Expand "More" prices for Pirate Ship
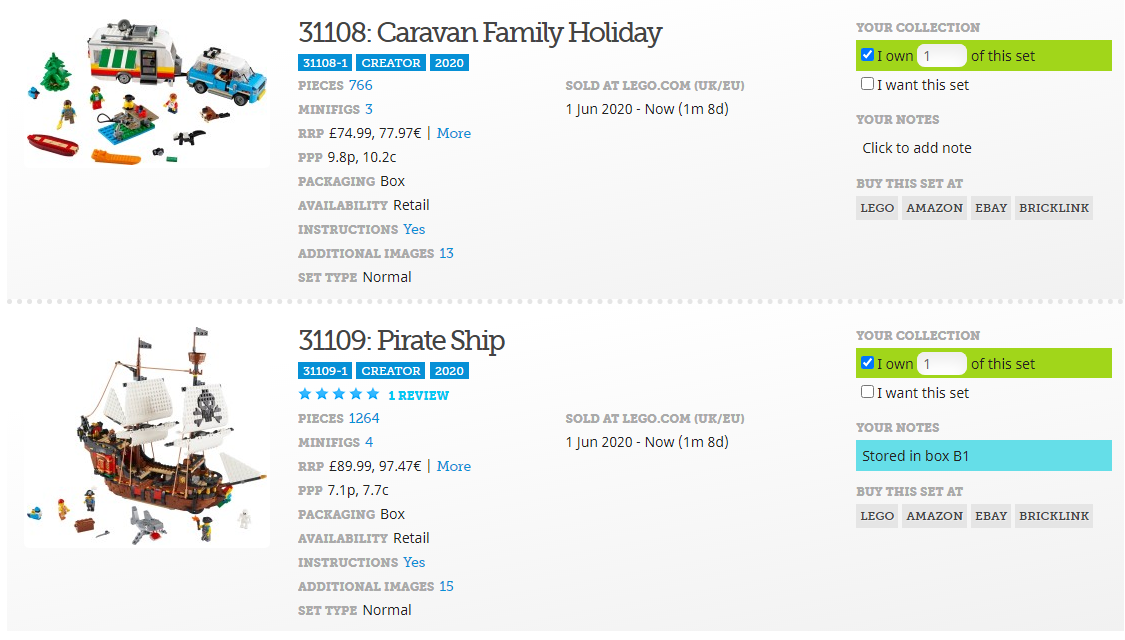1125x640 pixels. (453, 466)
